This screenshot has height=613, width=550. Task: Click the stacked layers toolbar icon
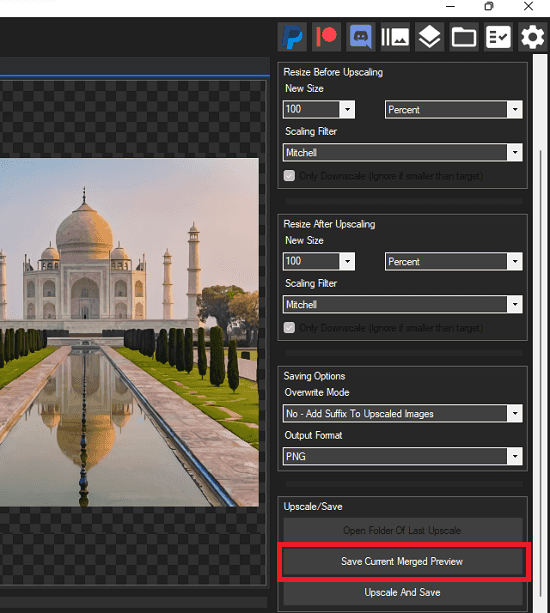point(430,37)
